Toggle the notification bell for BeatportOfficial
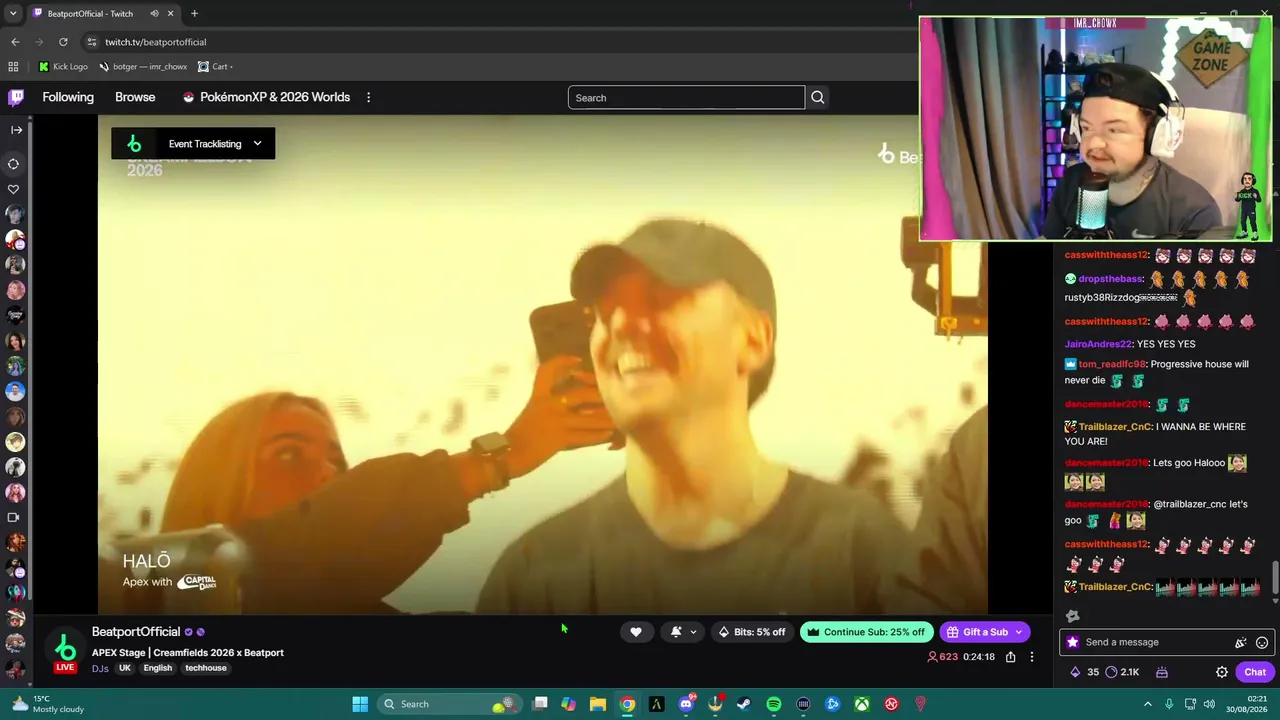 click(676, 632)
